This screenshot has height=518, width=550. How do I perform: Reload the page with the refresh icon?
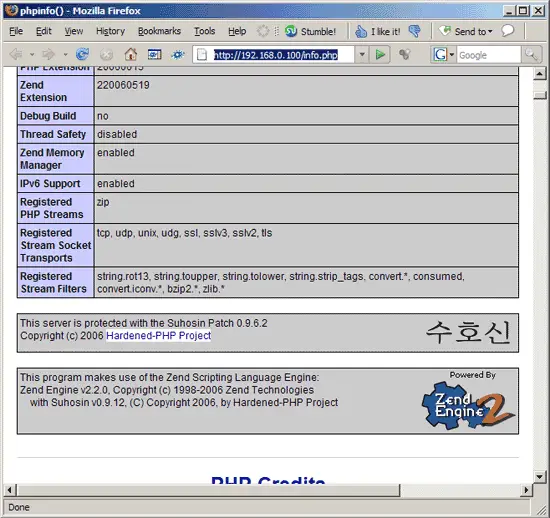(x=82, y=54)
